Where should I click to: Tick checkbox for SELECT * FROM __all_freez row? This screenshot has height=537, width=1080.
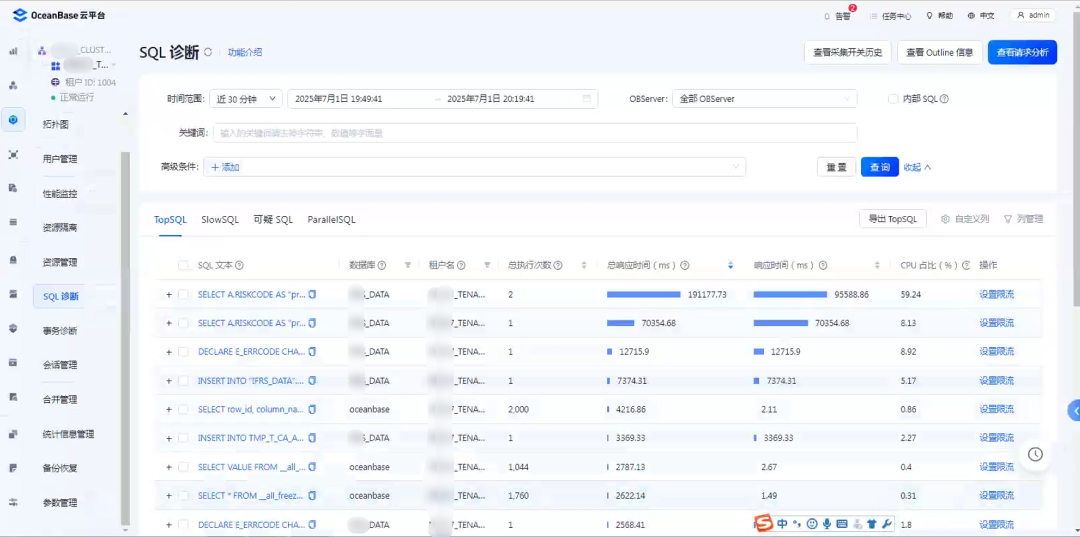[x=183, y=496]
